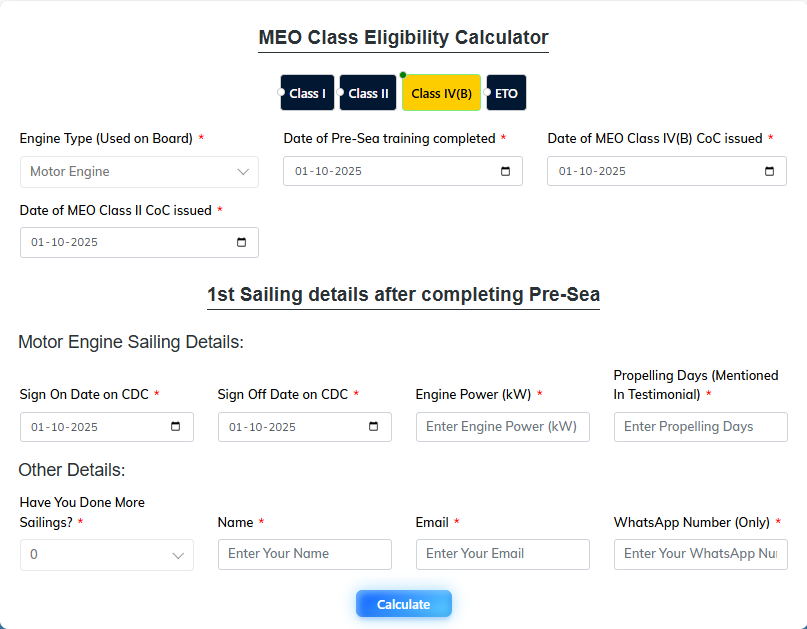Click the Pre-Sea training date value
This screenshot has width=807, height=629.
[329, 171]
